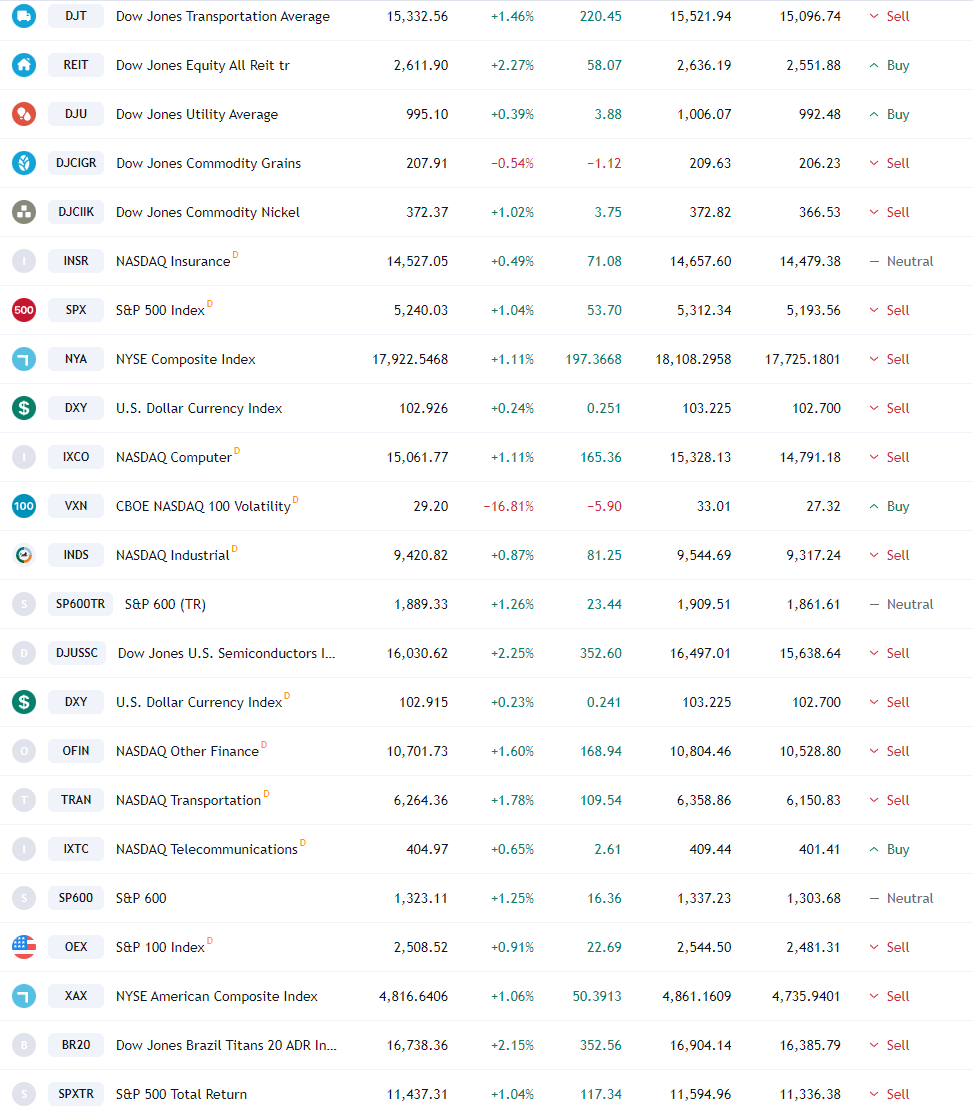973x1107 pixels.
Task: Click the gray placeholder icon for INSR
Action: [24, 261]
